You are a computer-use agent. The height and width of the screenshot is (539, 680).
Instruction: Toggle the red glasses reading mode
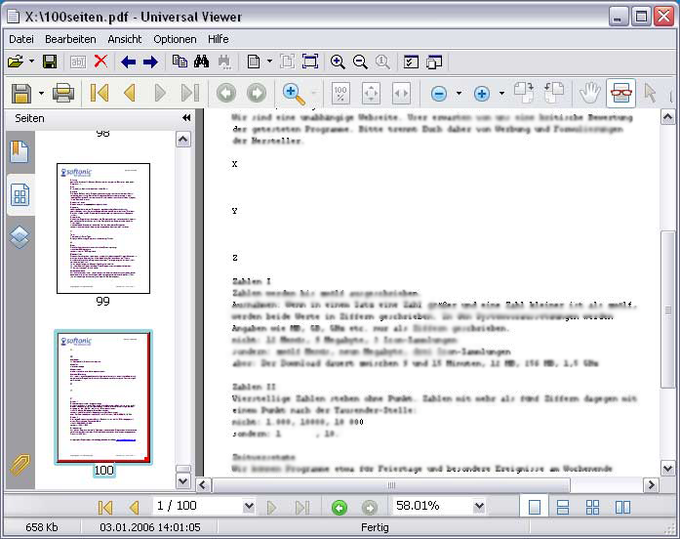pyautogui.click(x=621, y=93)
